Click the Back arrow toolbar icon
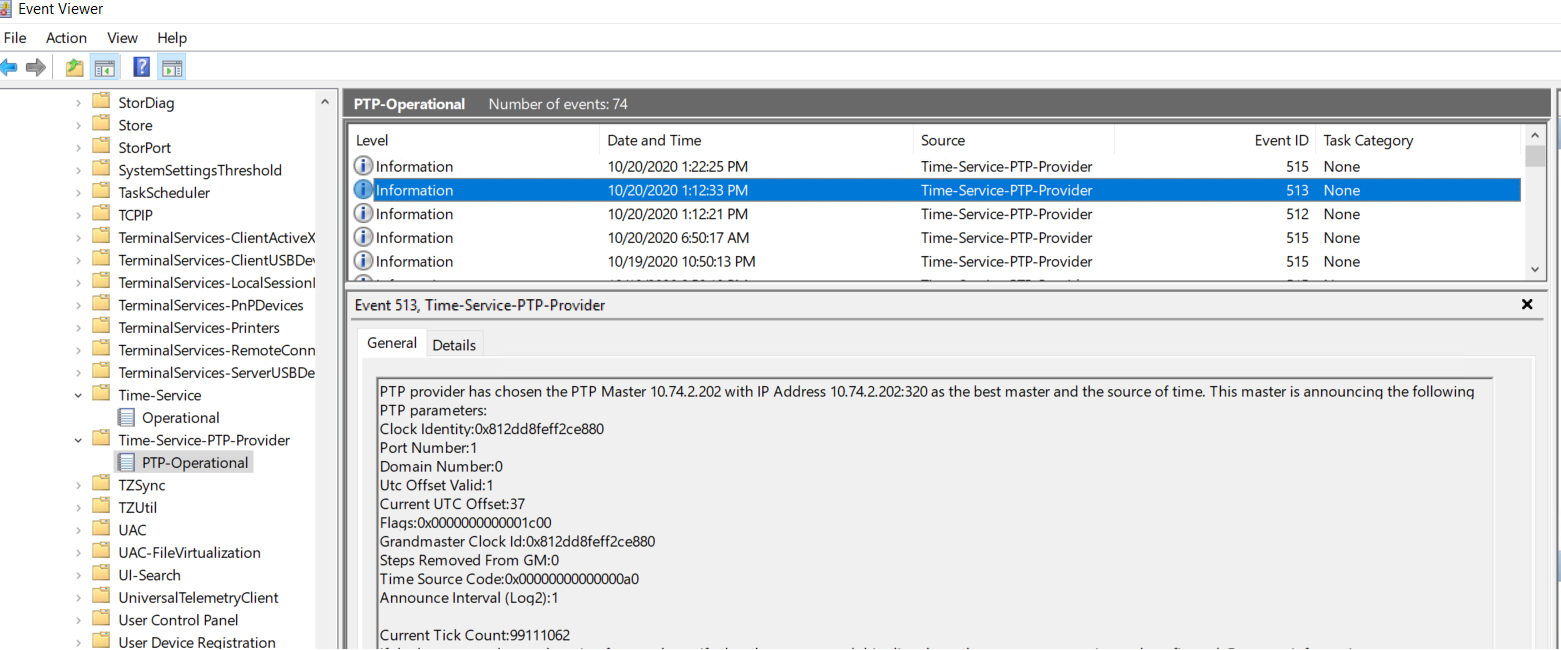 (9, 67)
